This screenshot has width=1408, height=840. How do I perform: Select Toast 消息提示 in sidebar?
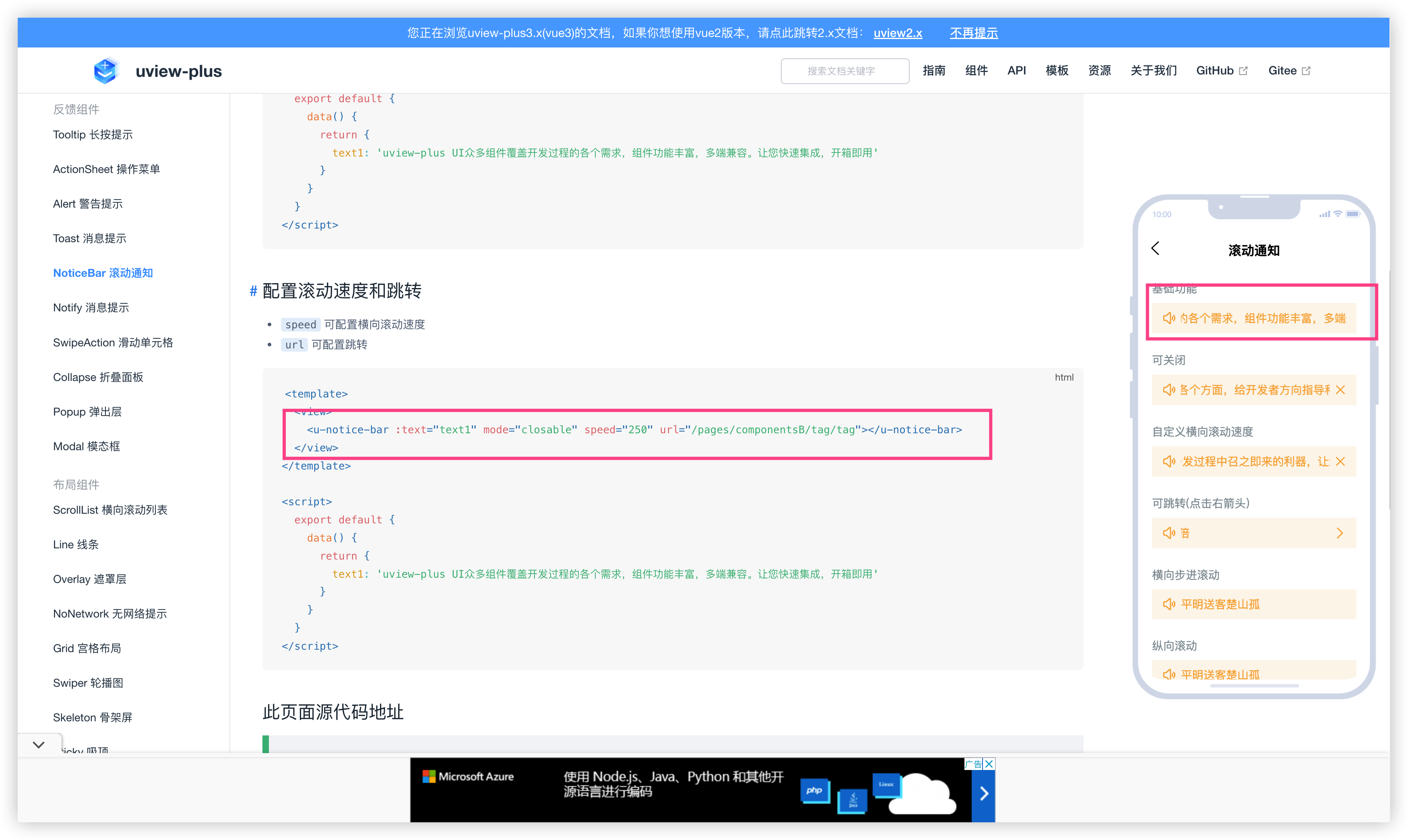[89, 238]
